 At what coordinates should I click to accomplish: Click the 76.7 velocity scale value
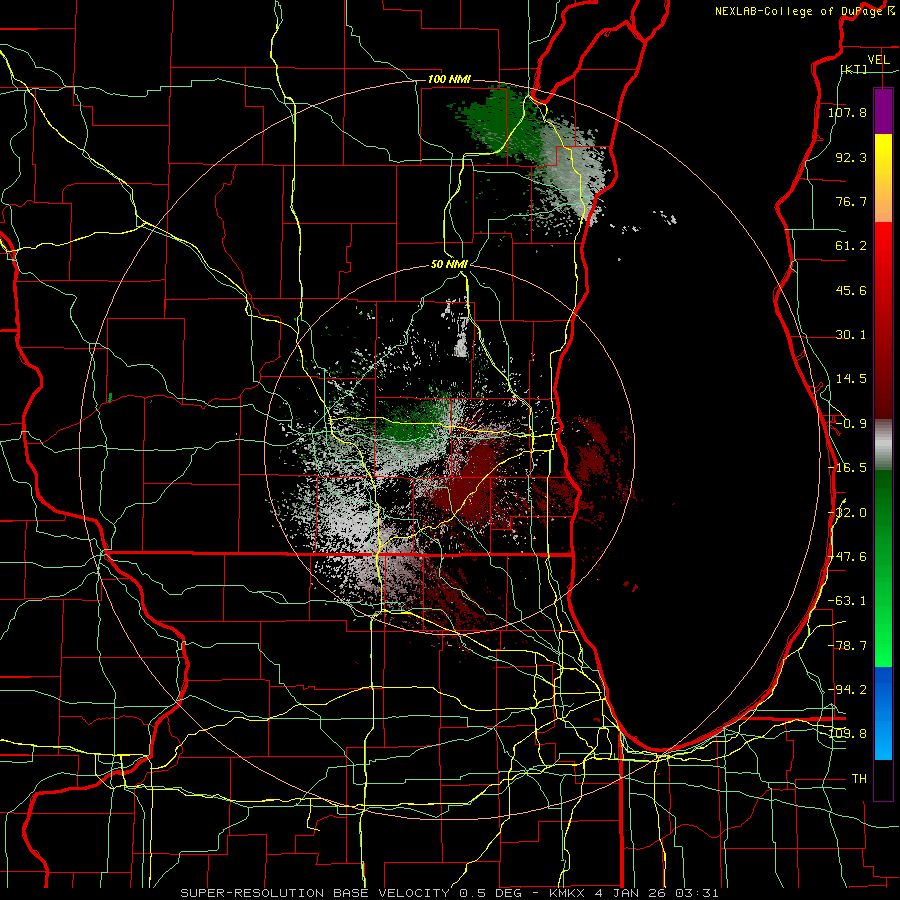point(851,201)
